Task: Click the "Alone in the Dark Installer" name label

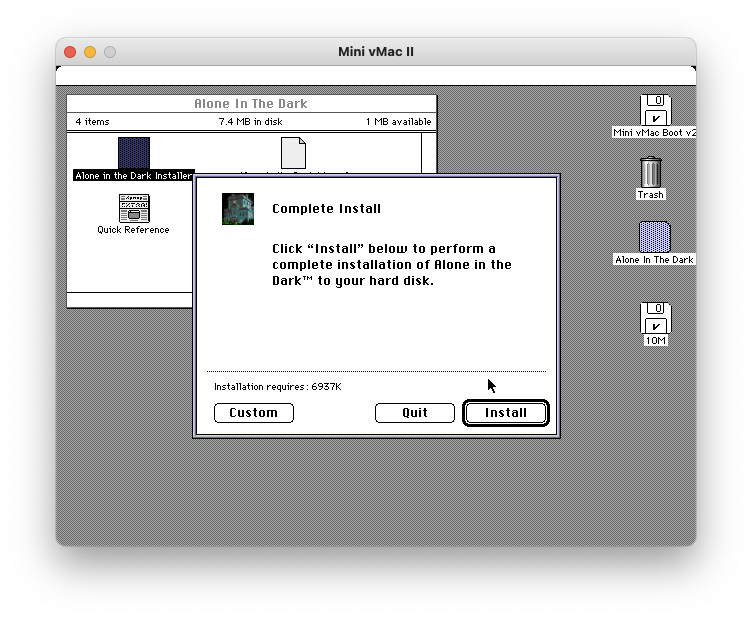Action: pos(133,175)
